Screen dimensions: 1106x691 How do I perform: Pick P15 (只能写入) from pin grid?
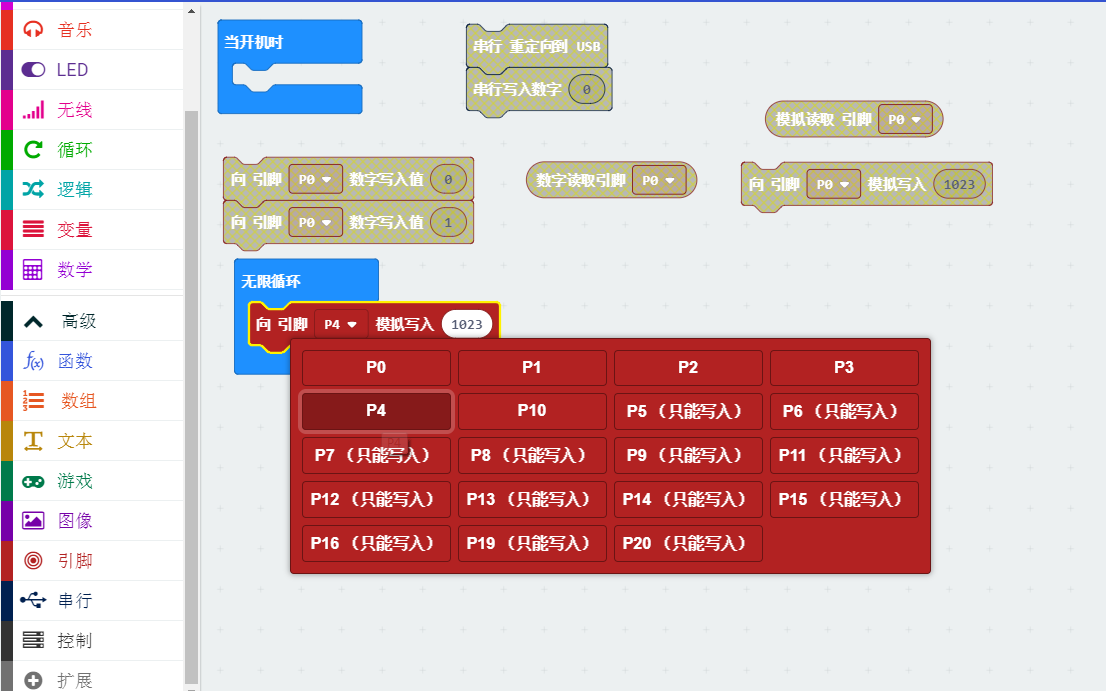(844, 499)
